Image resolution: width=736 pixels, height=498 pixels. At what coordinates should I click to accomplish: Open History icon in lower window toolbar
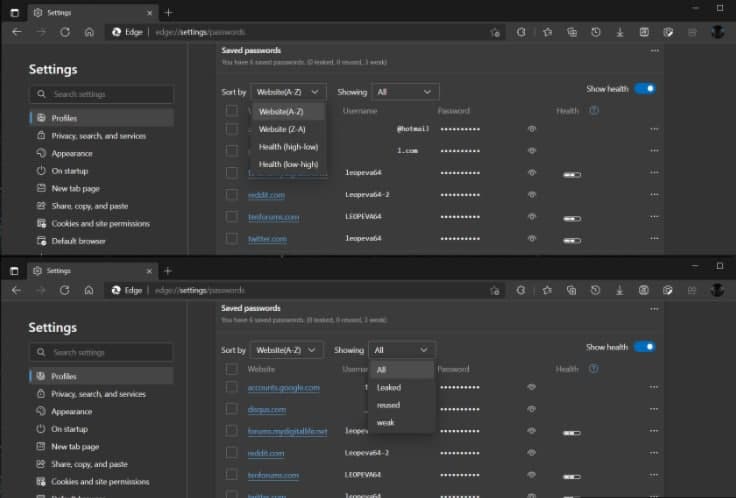[x=596, y=290]
